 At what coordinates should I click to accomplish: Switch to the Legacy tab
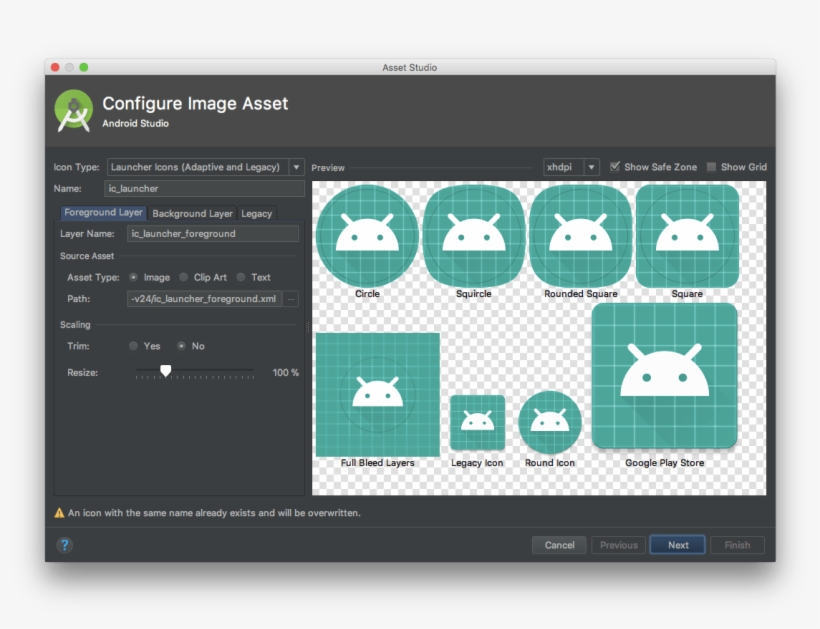[x=257, y=213]
